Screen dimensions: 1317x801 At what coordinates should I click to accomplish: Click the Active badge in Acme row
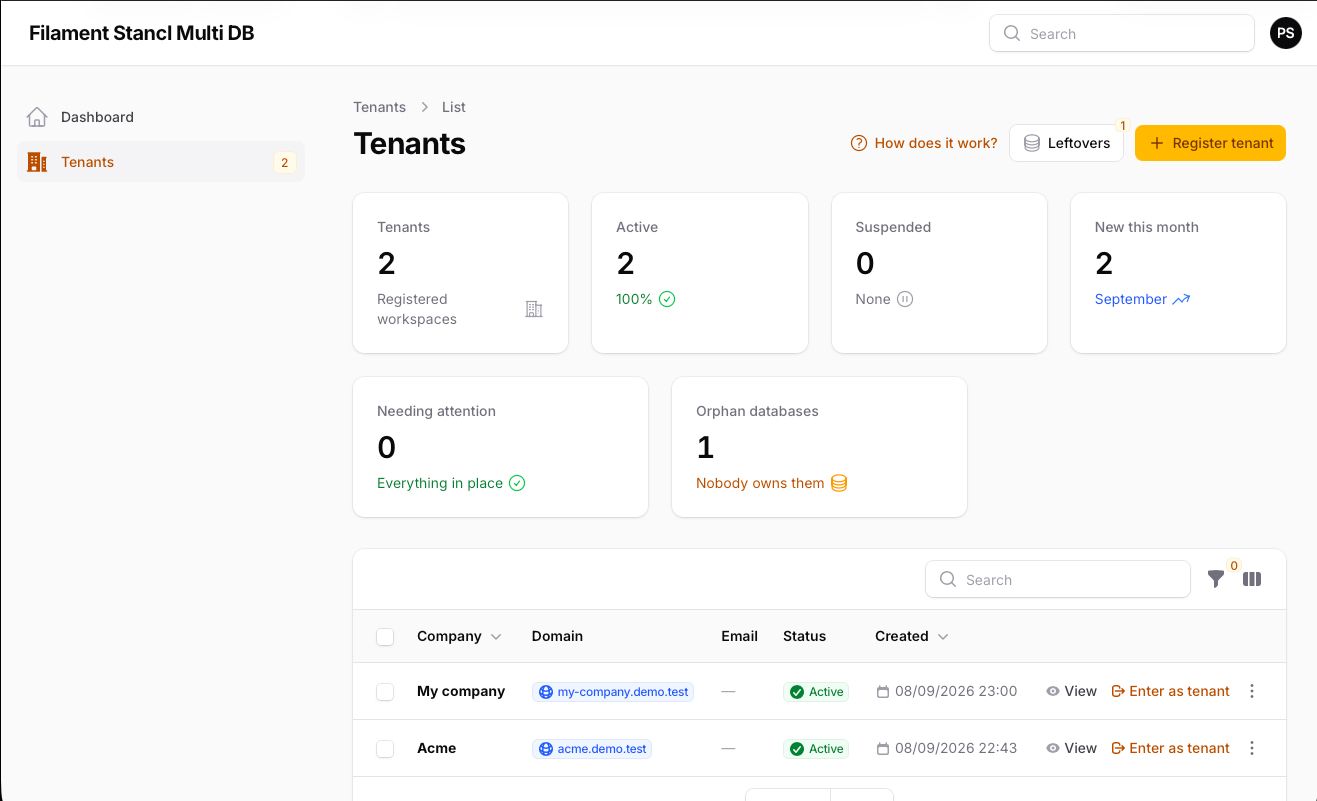coord(816,749)
